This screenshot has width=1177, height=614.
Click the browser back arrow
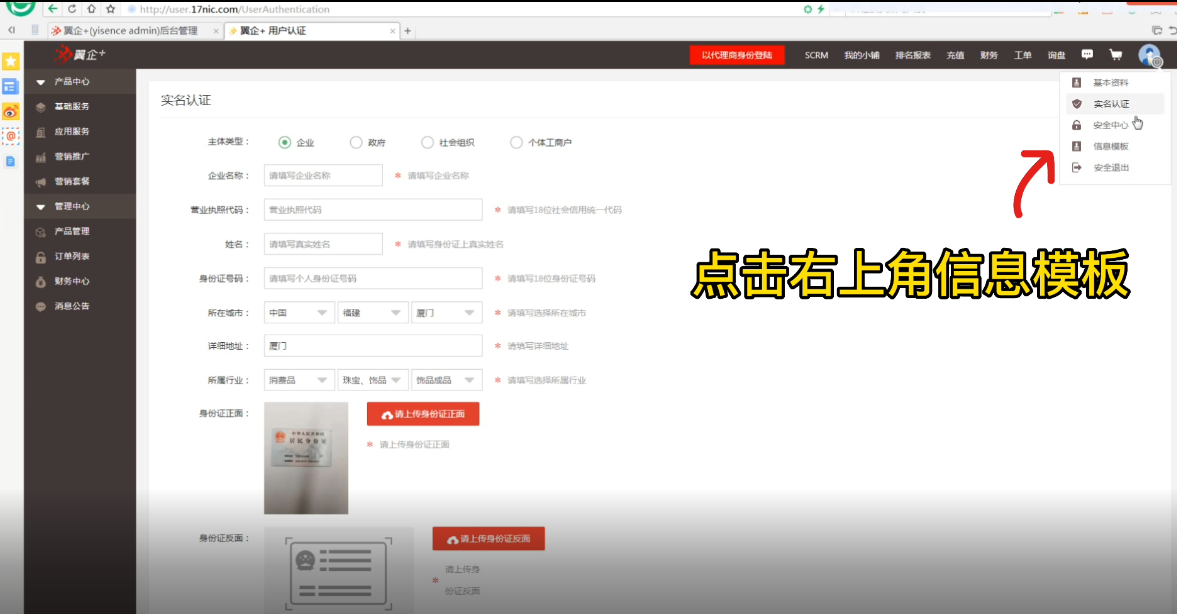(53, 9)
